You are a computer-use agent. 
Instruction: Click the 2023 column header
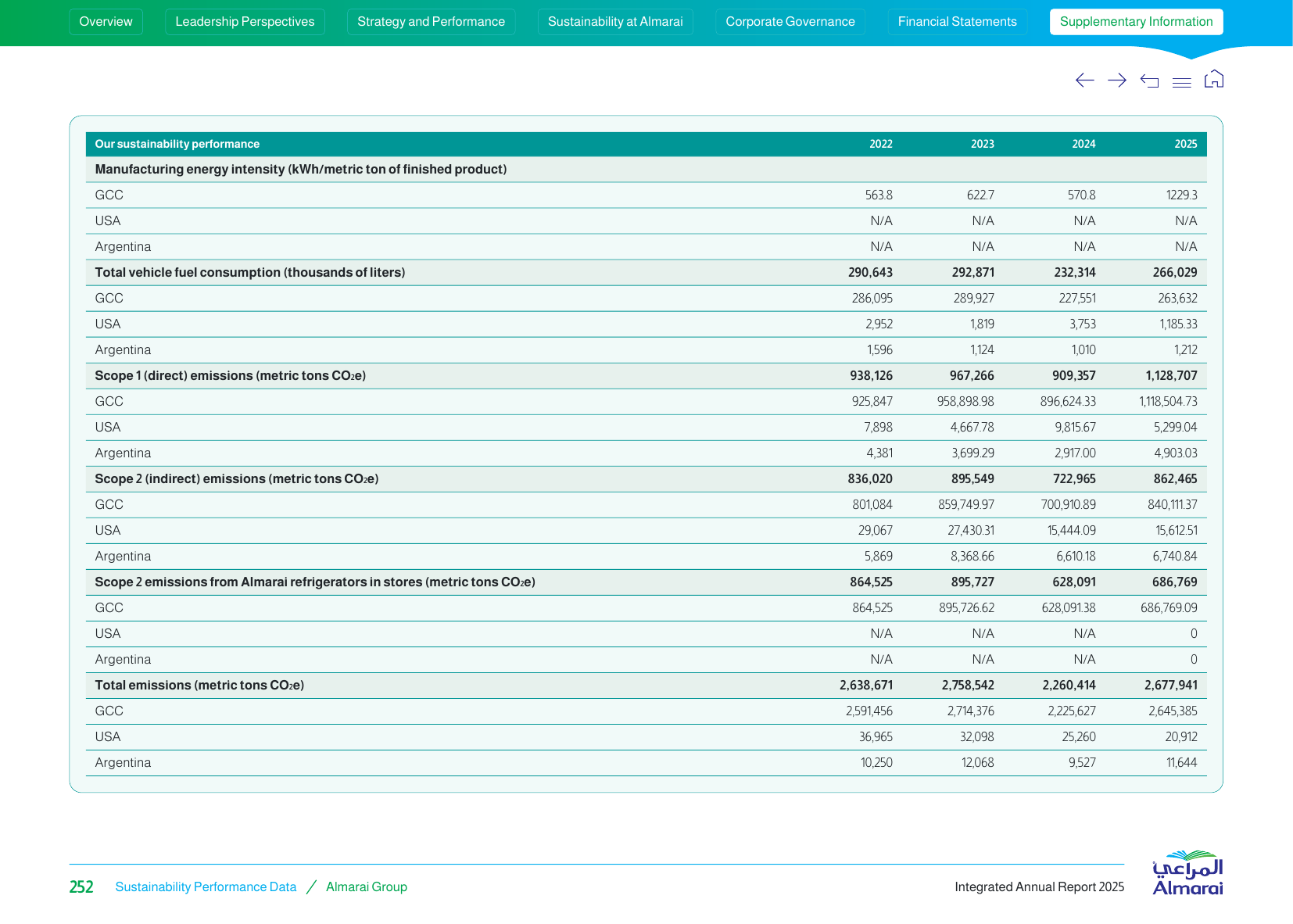(983, 144)
